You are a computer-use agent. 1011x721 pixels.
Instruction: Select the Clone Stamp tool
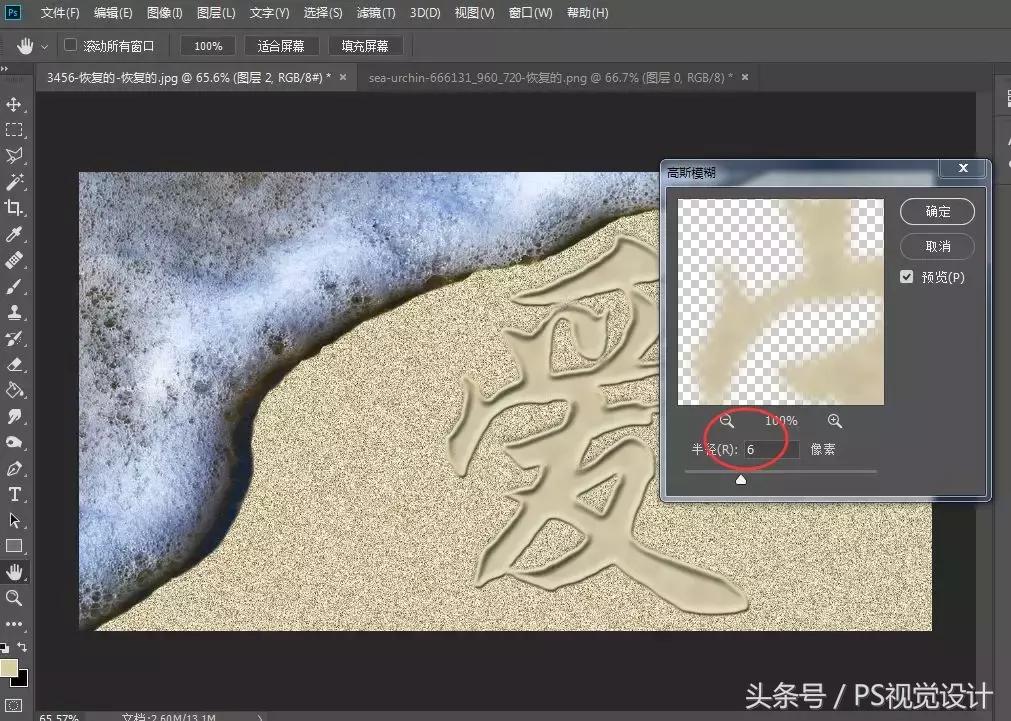click(14, 313)
